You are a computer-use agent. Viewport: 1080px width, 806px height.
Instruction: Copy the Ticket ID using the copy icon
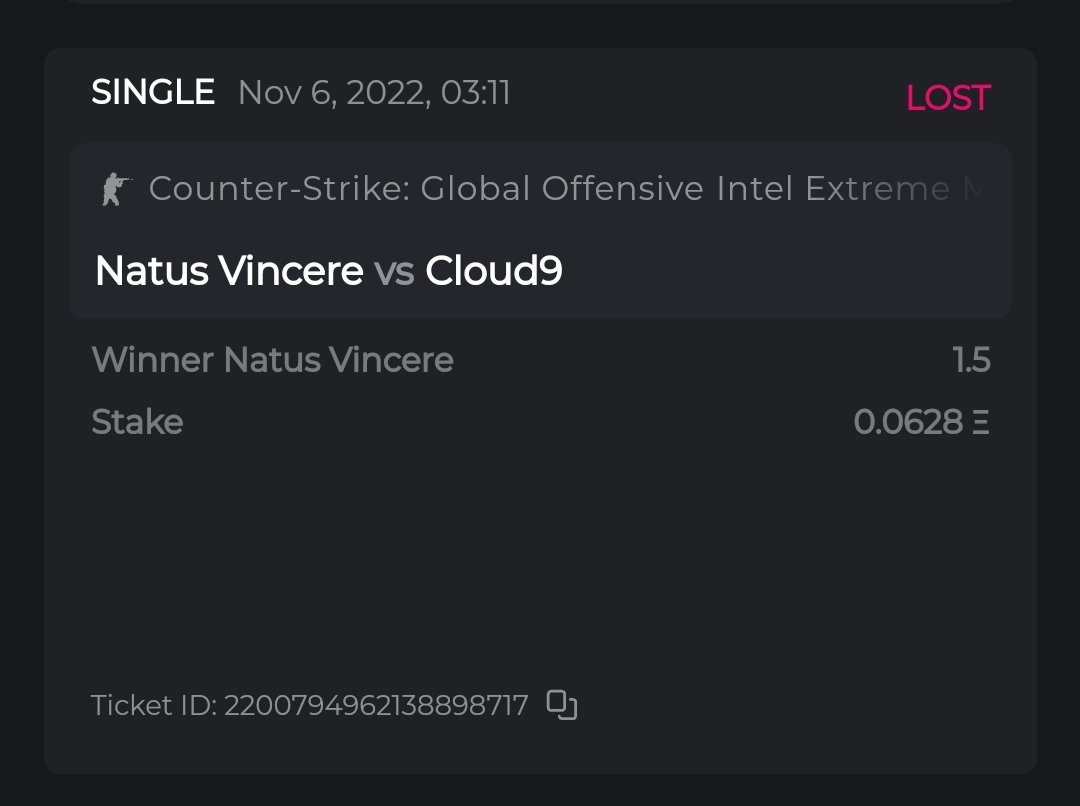[562, 705]
